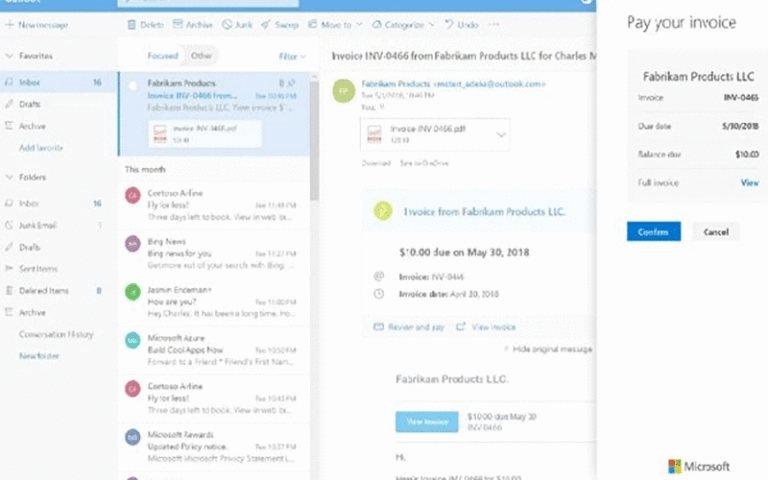Click the Sent Items folder icon
This screenshot has height=480, width=768.
(9, 268)
